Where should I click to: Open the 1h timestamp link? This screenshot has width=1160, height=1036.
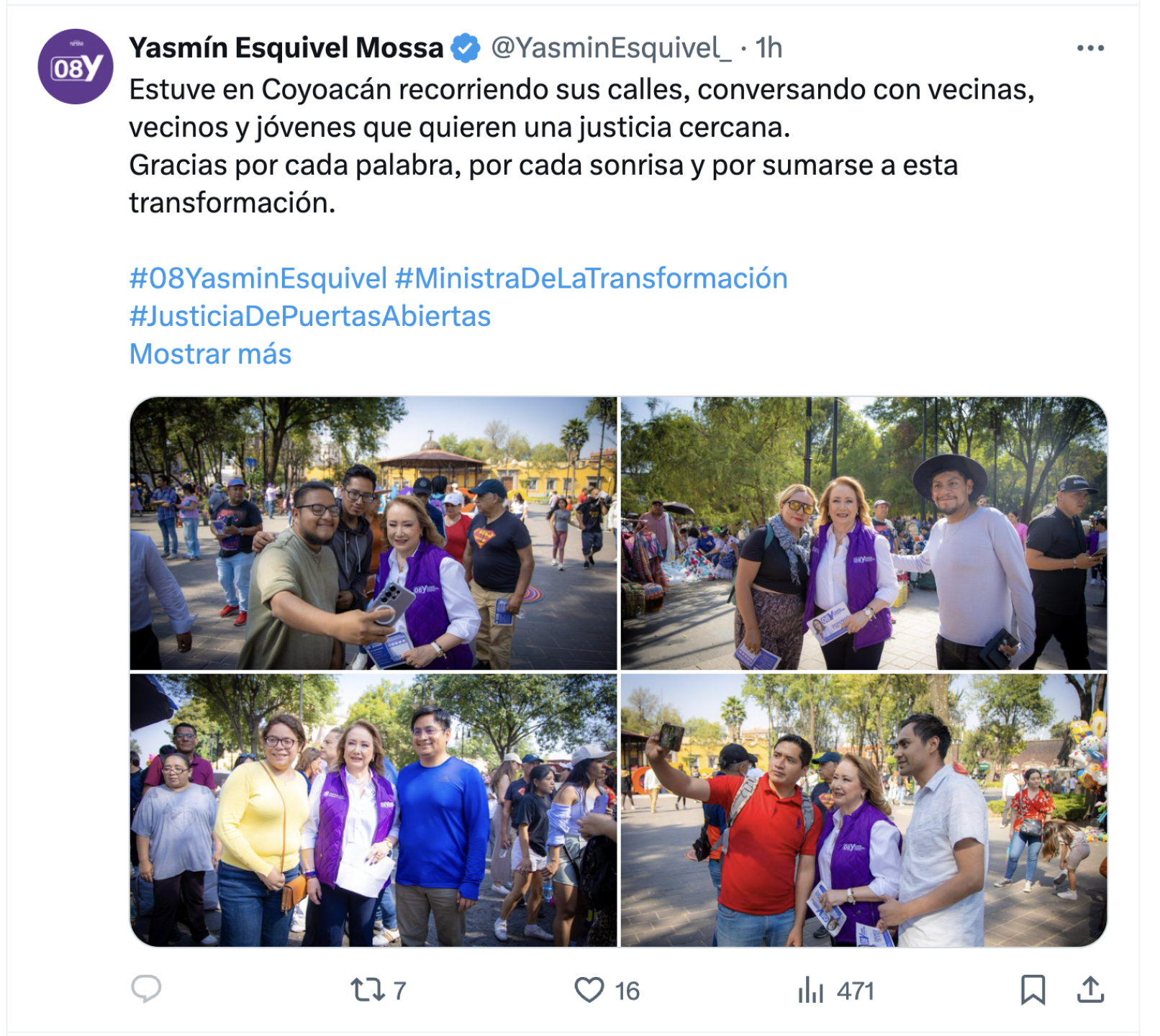click(x=769, y=48)
